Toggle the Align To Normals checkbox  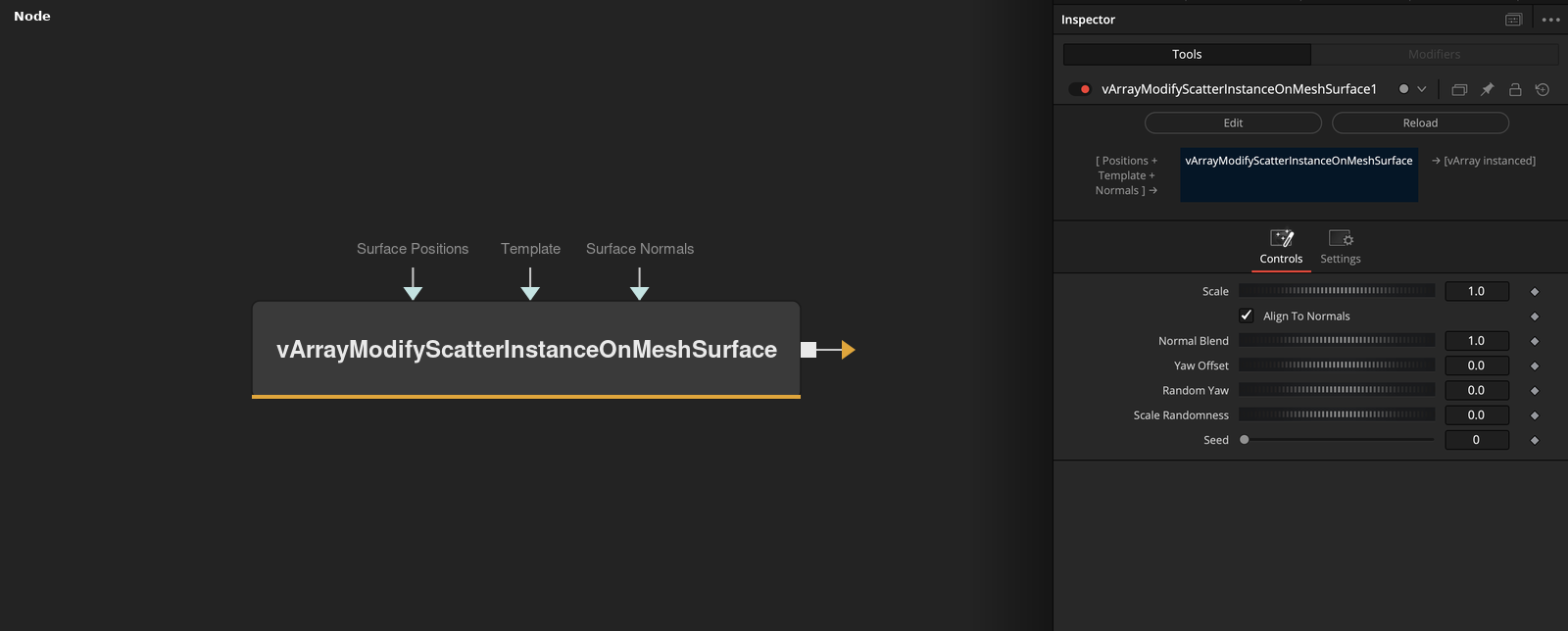[1247, 315]
